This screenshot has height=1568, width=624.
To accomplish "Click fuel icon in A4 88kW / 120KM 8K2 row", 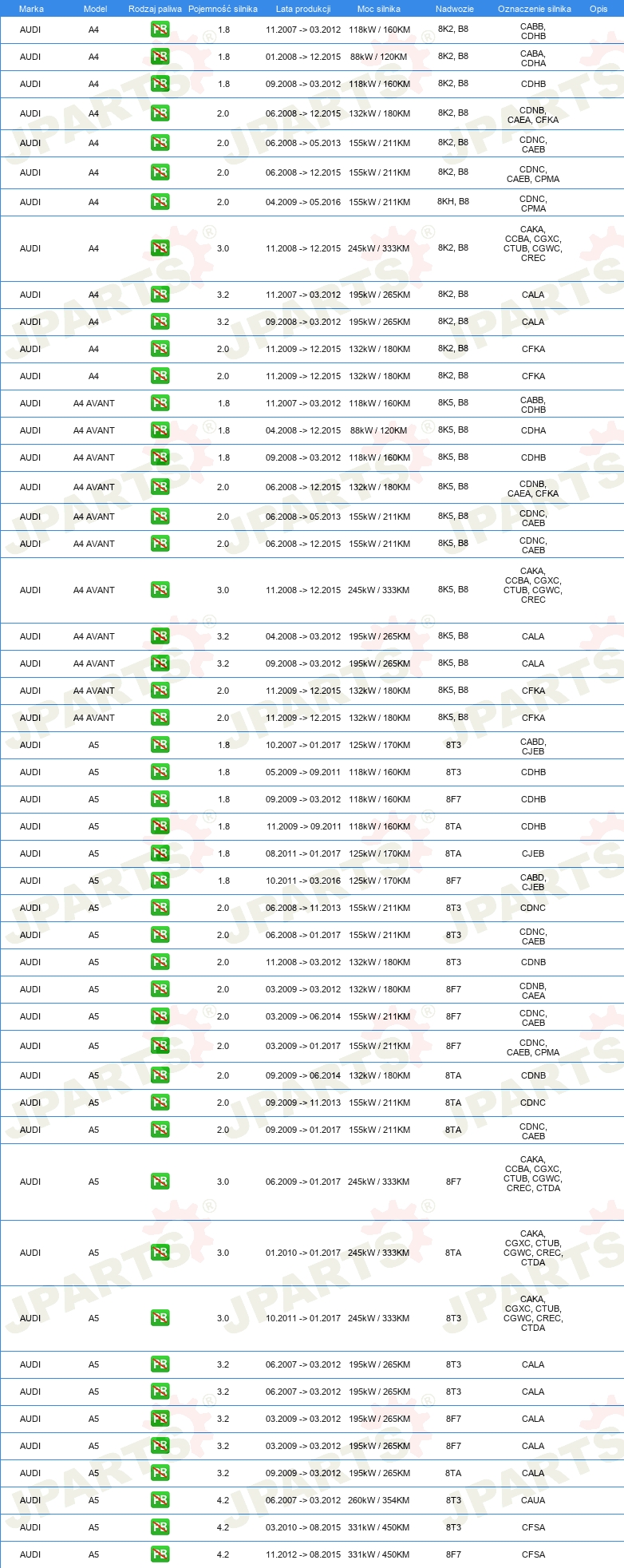I will coord(160,57).
